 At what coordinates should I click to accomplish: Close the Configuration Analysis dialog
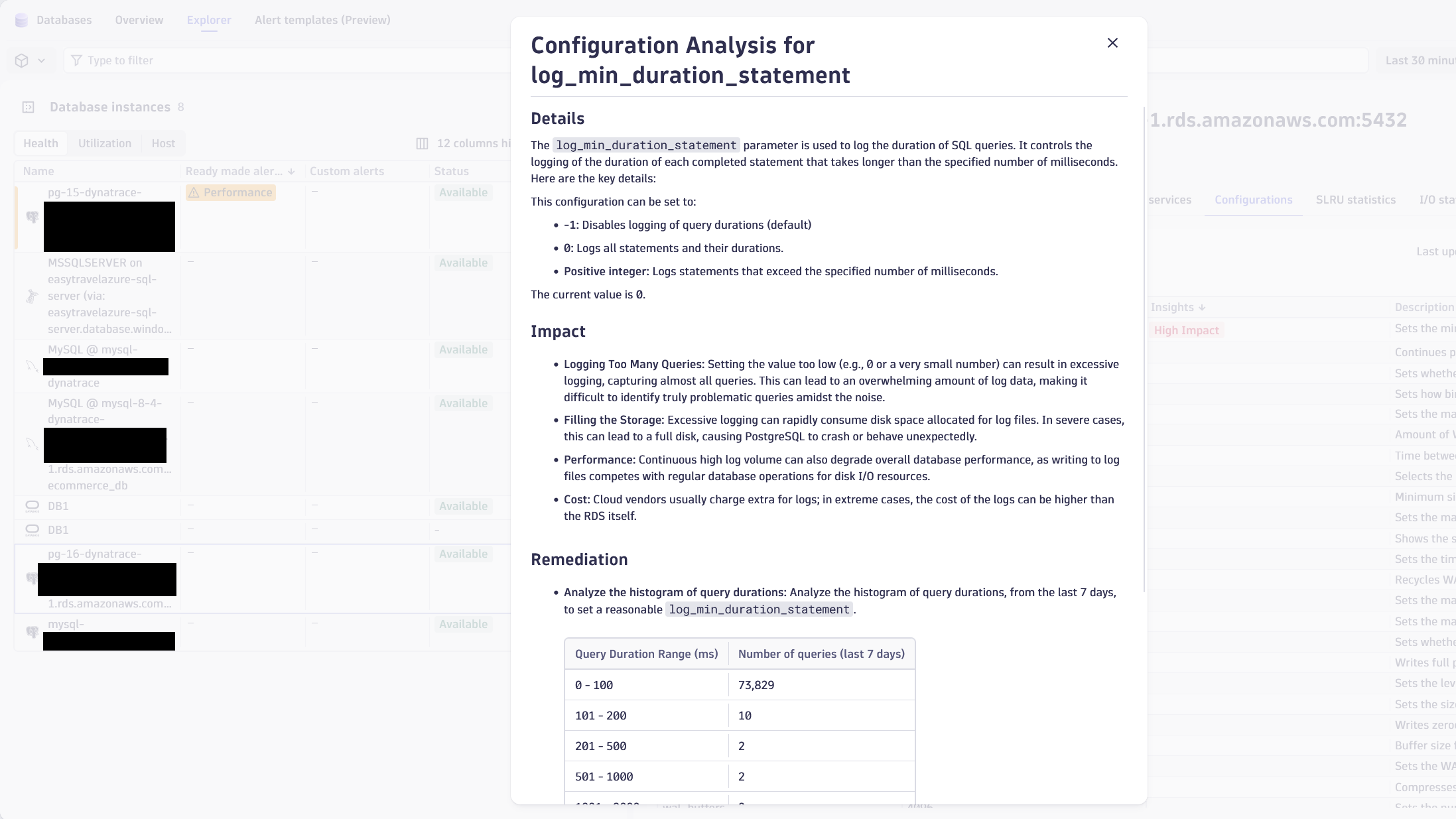pyautogui.click(x=1112, y=42)
